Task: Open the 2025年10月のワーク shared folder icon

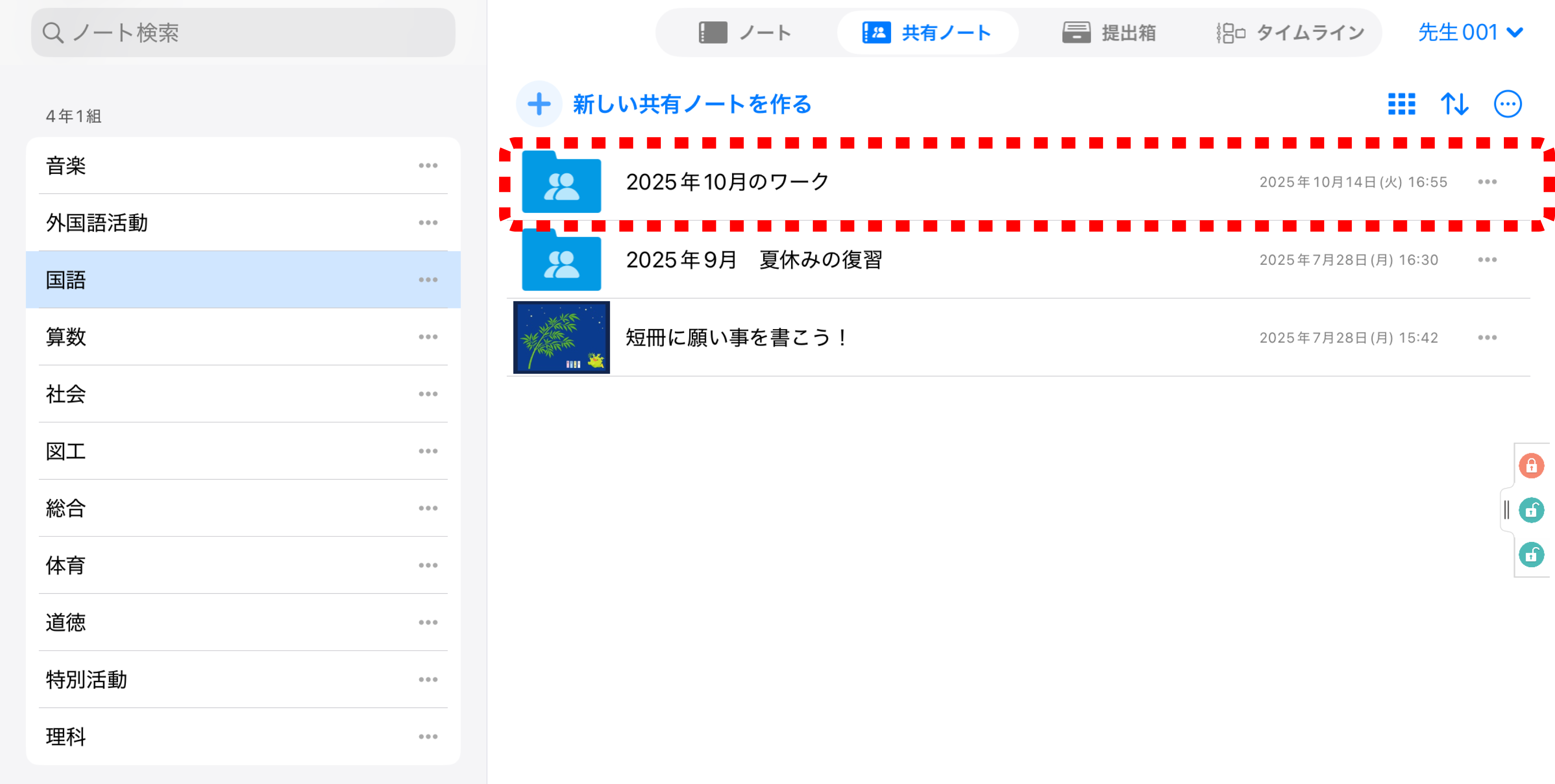Action: [561, 182]
